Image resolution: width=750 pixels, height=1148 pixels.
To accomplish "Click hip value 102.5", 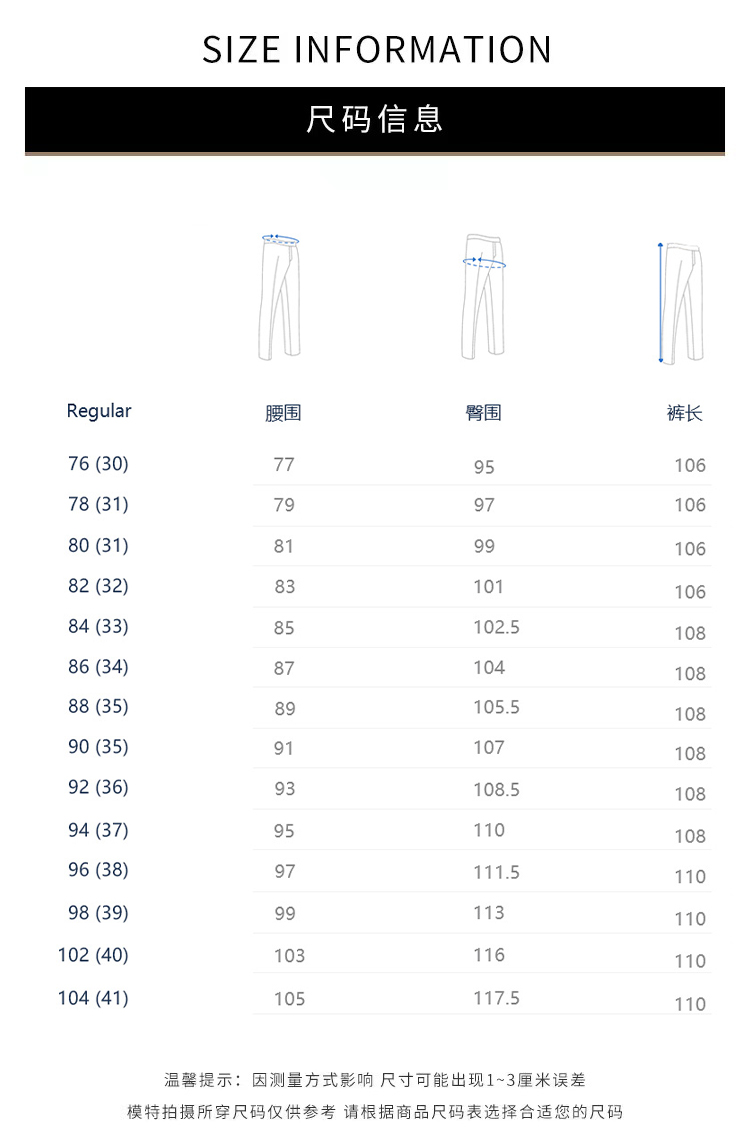I will (496, 627).
